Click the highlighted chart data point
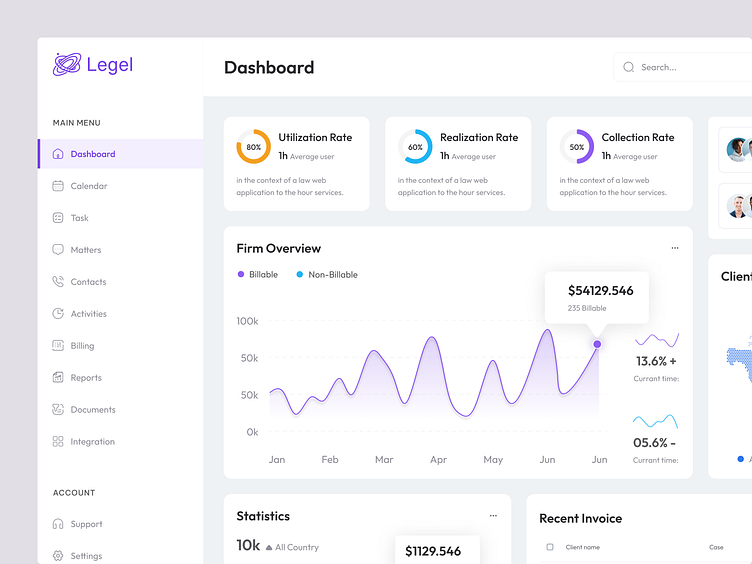Viewport: 752px width, 564px height. point(597,344)
